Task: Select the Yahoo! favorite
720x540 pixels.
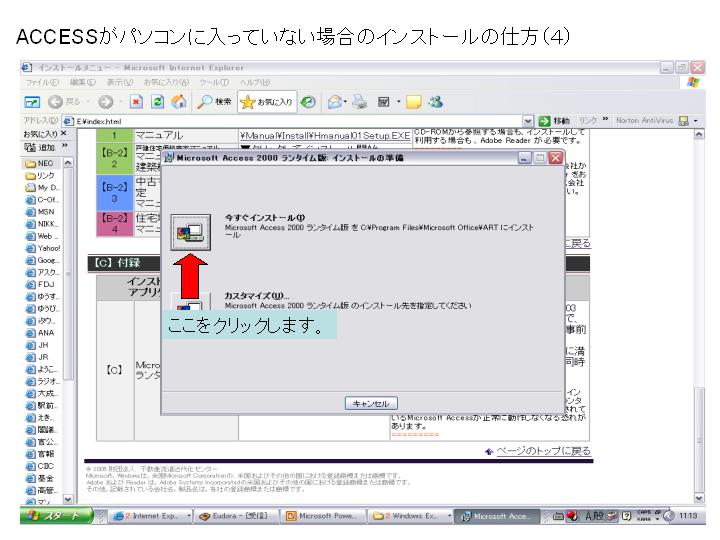Action: [x=43, y=248]
